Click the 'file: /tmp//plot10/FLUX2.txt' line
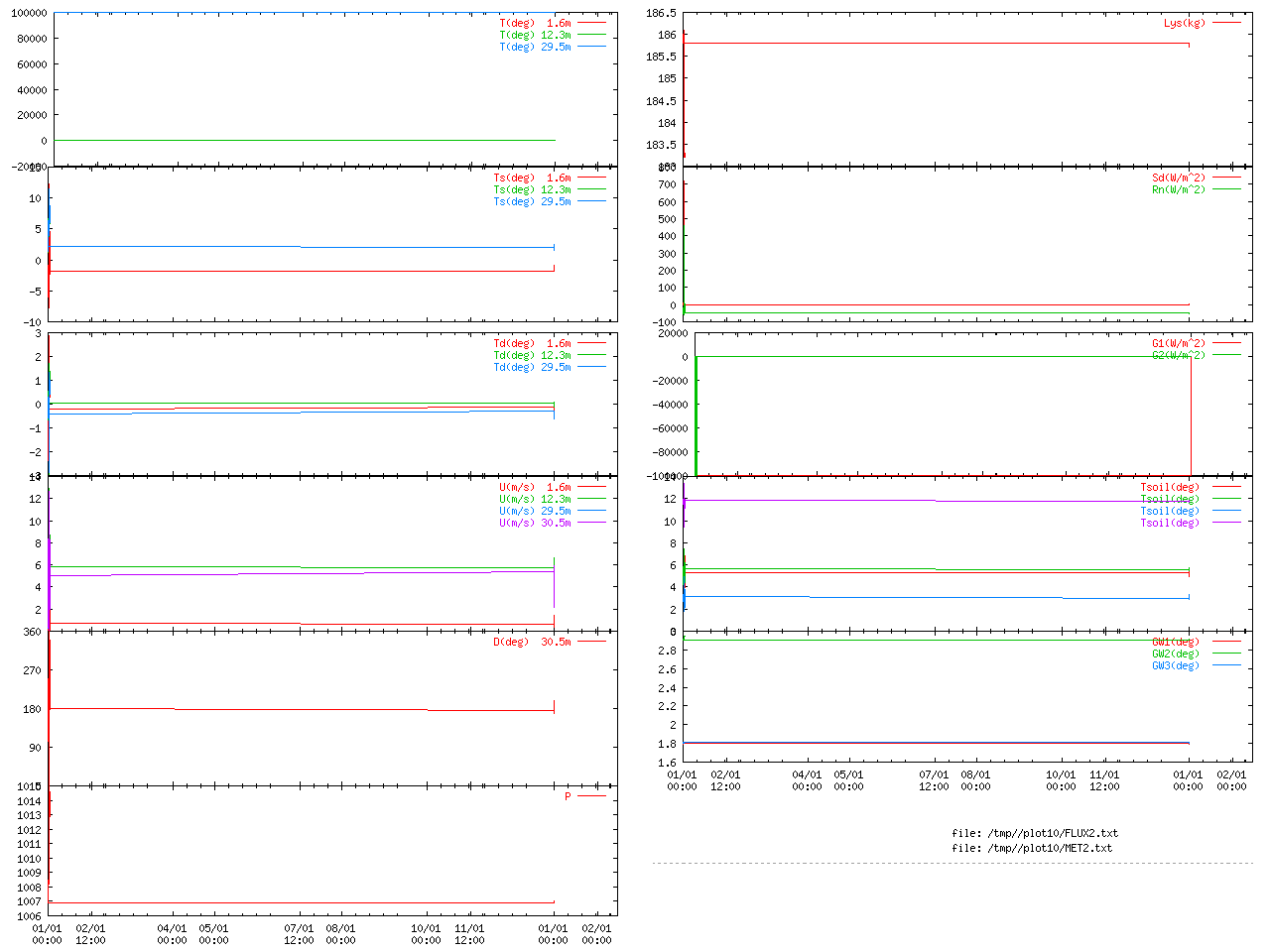The width and height of the screenshot is (1270, 952). click(1035, 834)
